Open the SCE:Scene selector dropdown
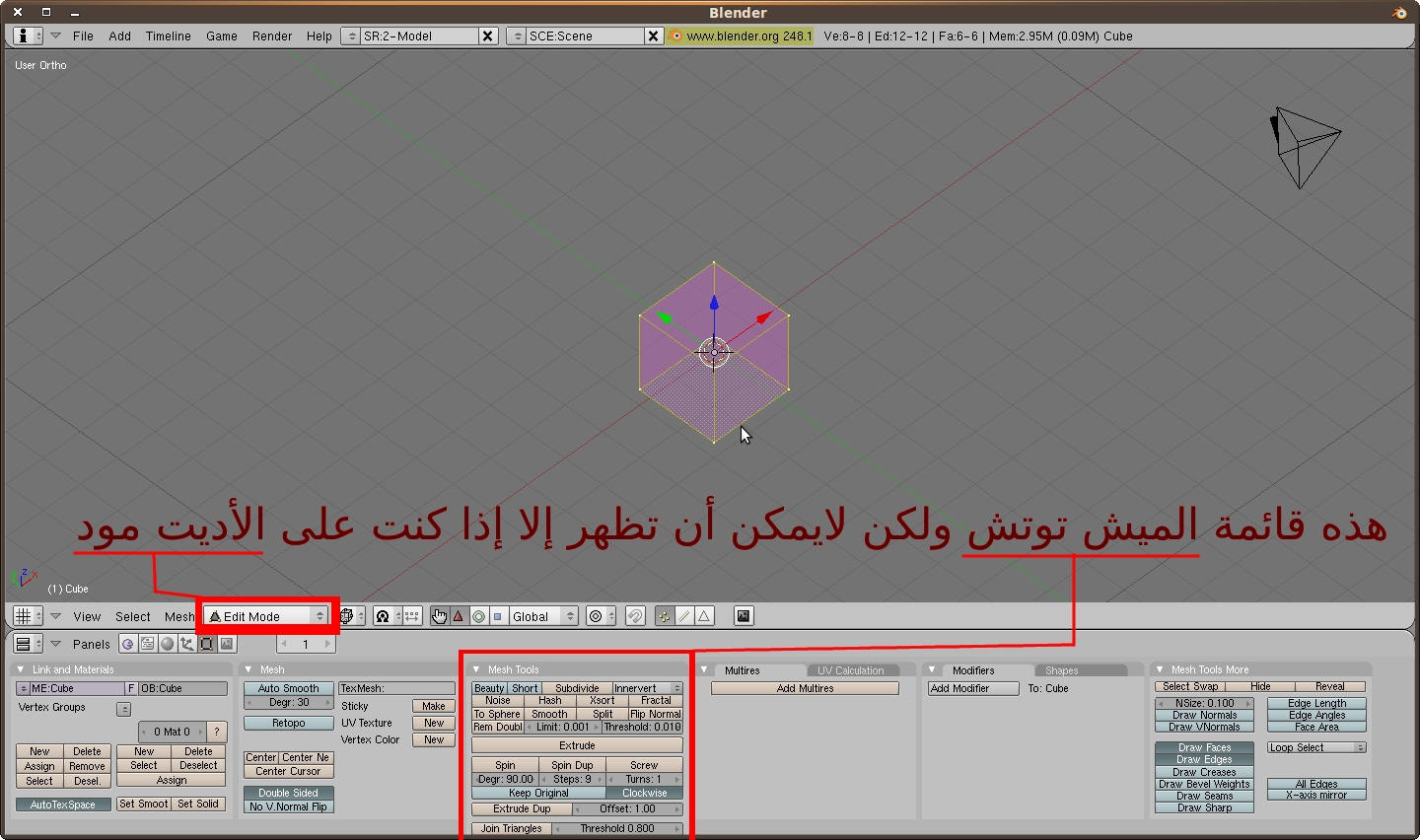The height and width of the screenshot is (840, 1420). click(518, 35)
